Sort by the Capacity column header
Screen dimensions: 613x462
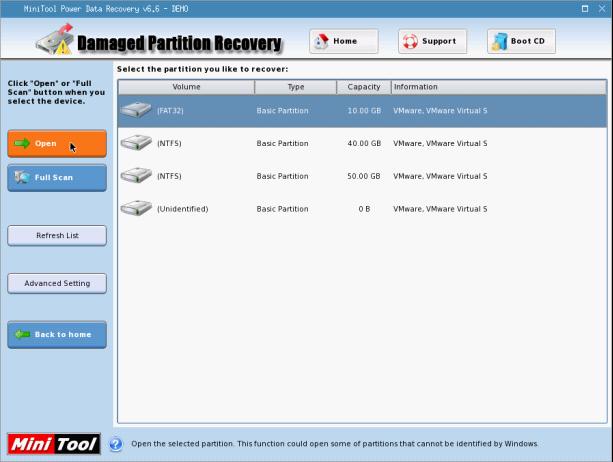point(364,87)
